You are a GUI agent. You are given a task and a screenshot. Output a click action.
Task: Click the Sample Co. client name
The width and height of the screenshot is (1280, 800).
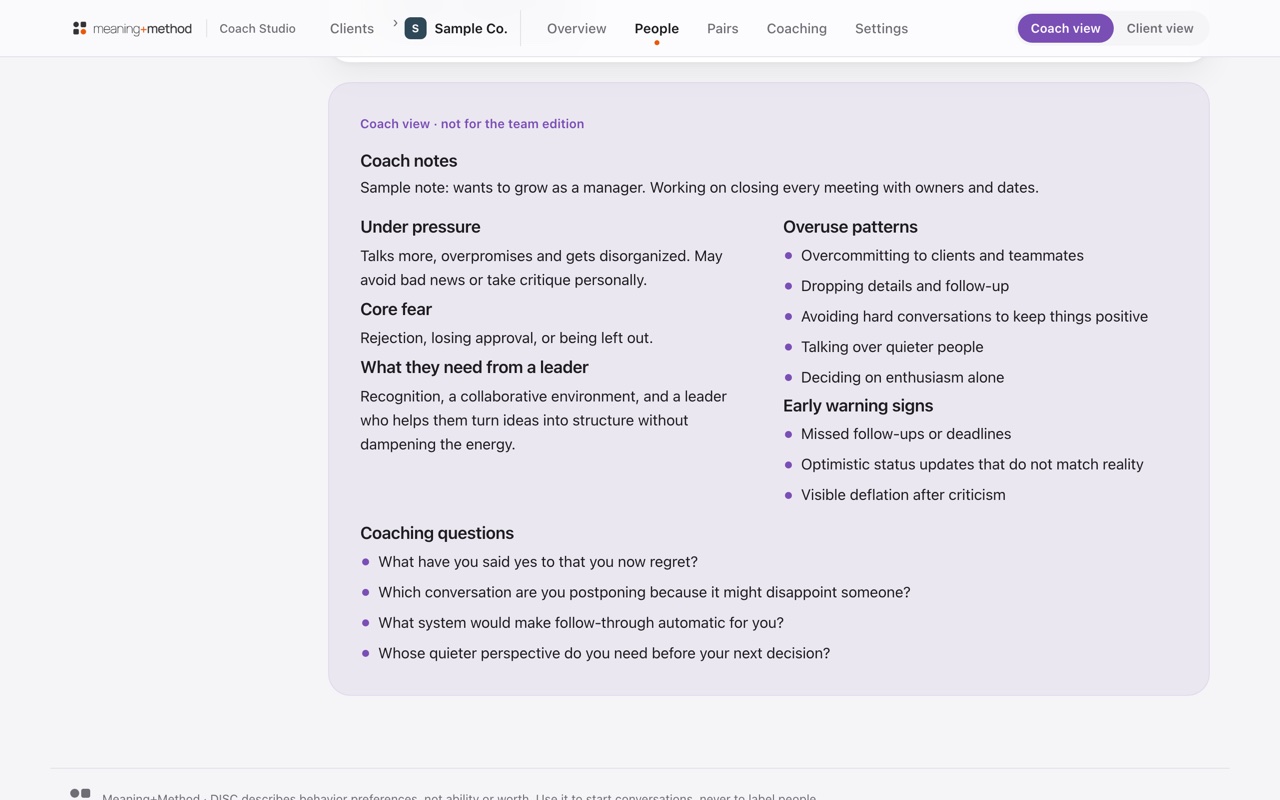(x=471, y=28)
